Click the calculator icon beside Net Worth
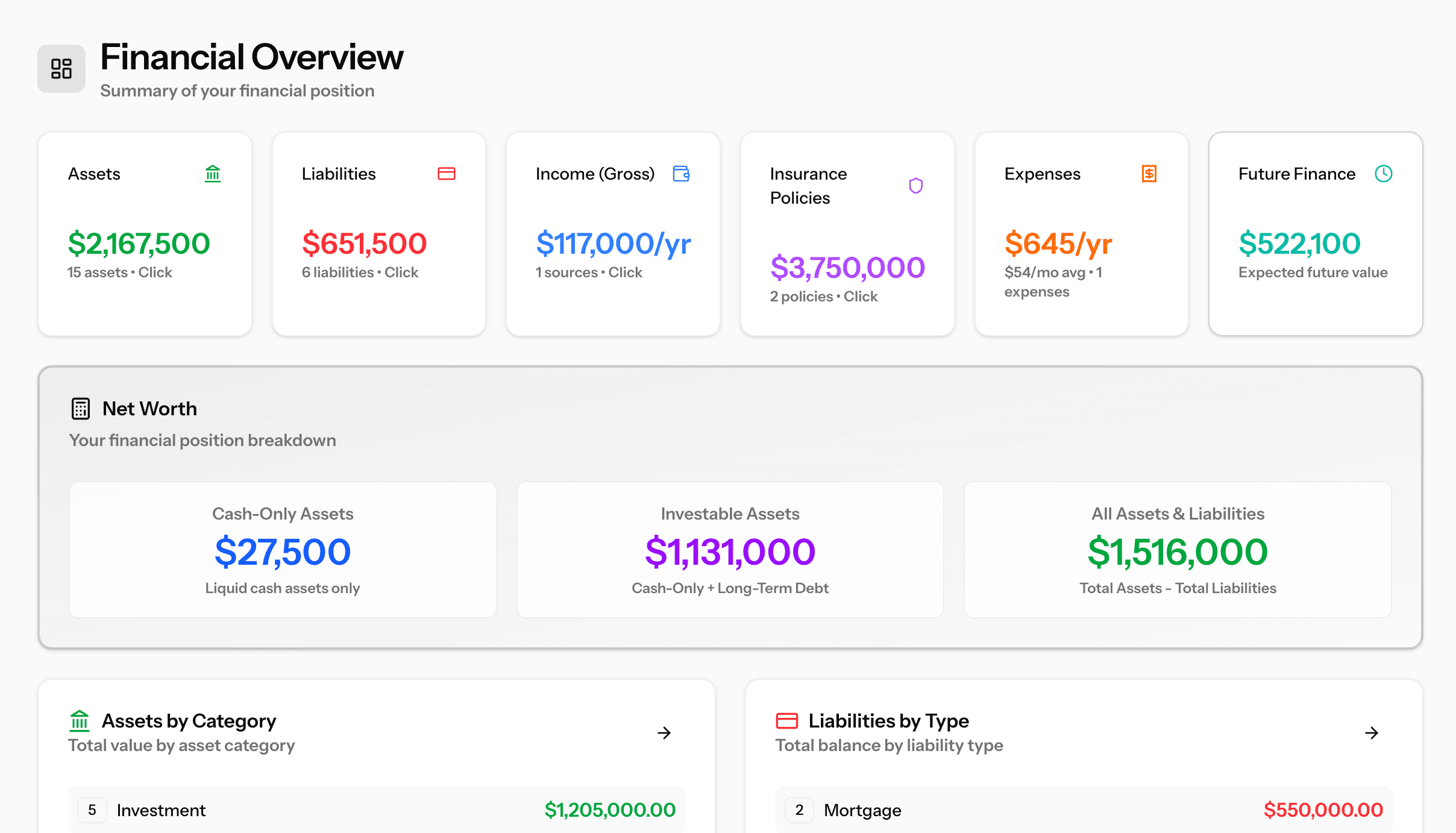1456x833 pixels. point(80,408)
